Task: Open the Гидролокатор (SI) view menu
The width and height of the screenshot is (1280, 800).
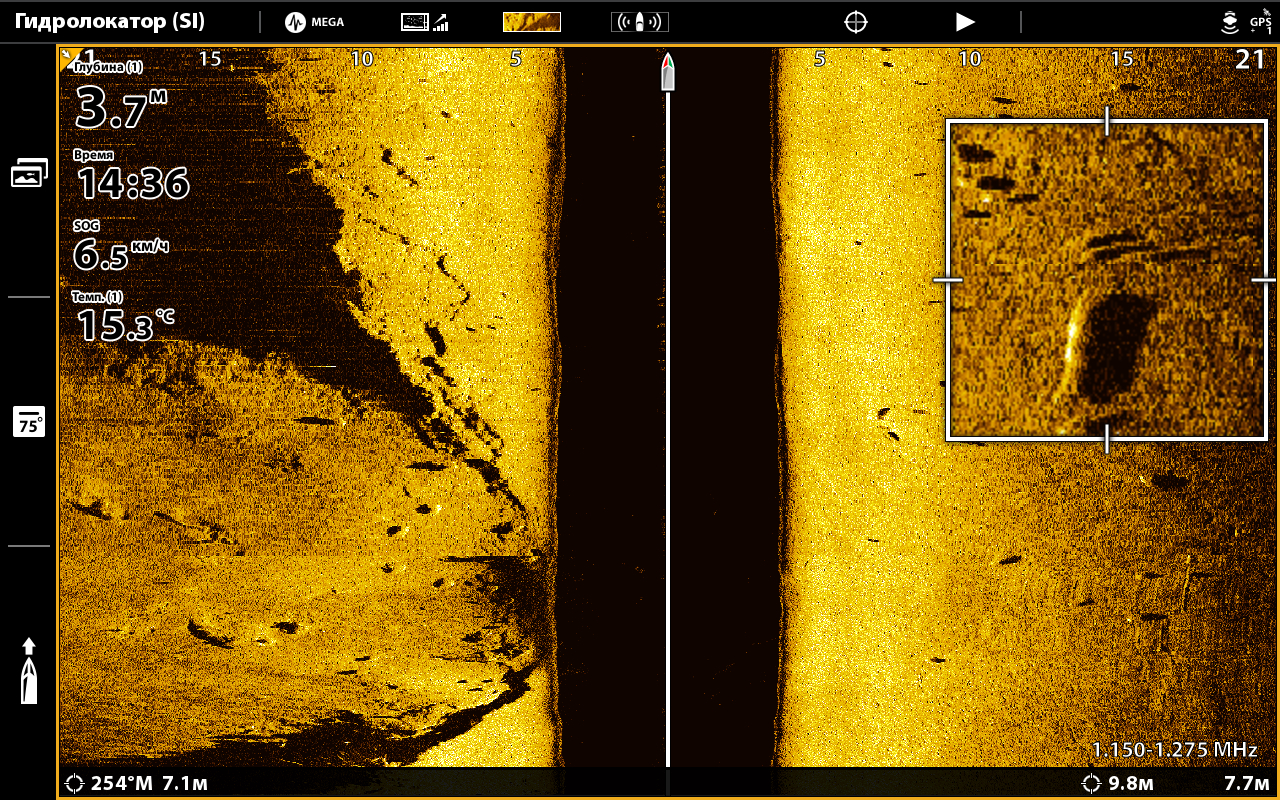Action: [110, 22]
